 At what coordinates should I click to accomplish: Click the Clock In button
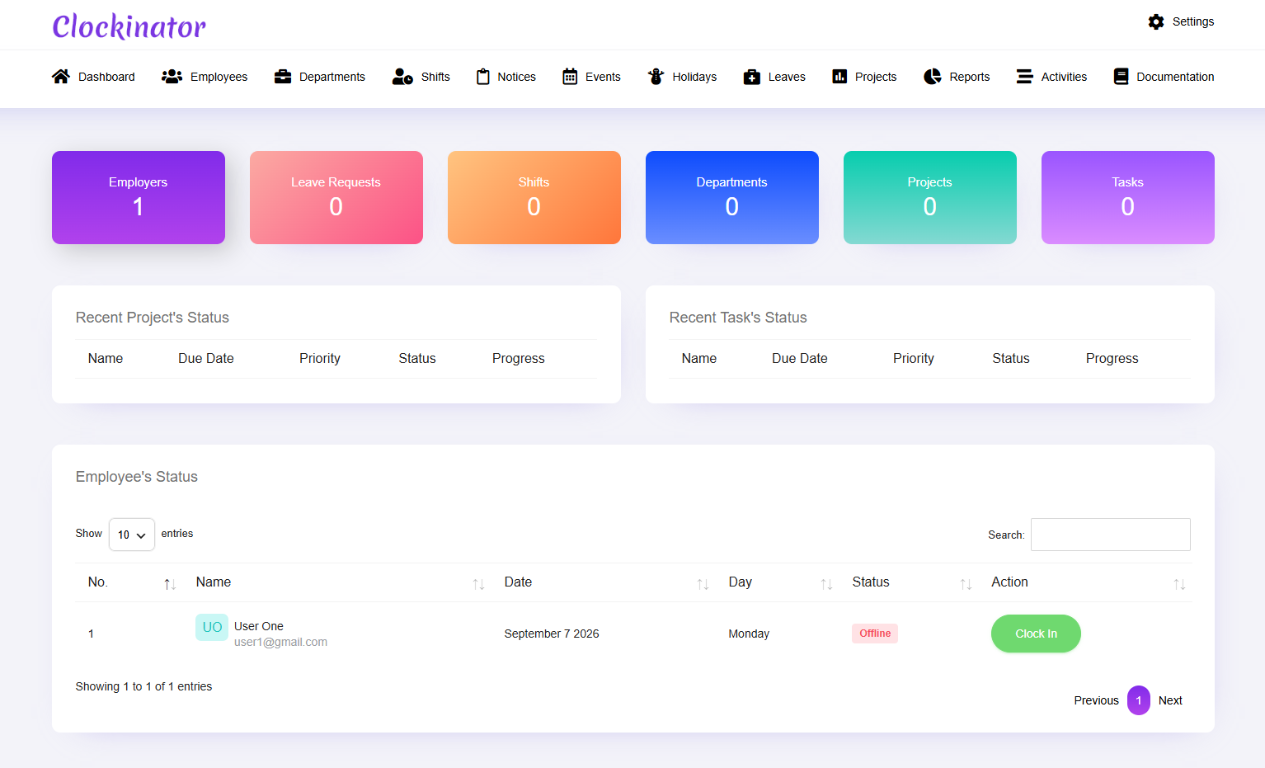point(1036,634)
